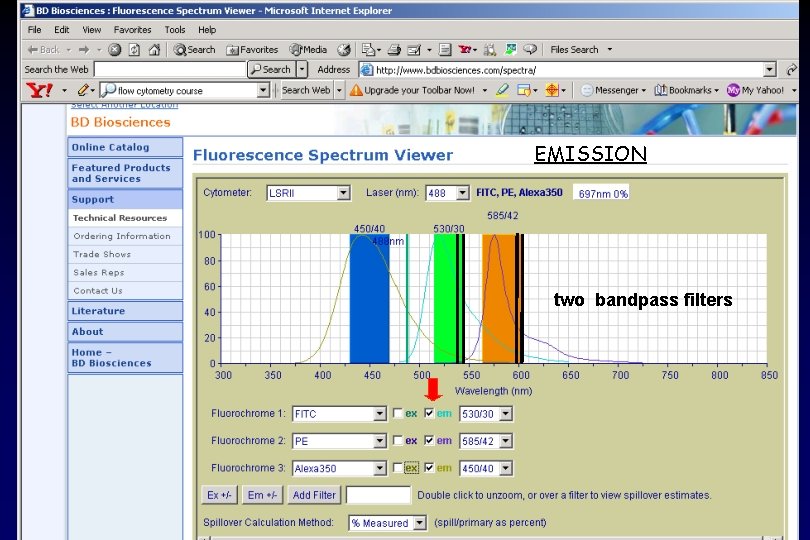
Task: Enable Alexa350 excitation 'ex' checkbox
Action: [x=397, y=468]
